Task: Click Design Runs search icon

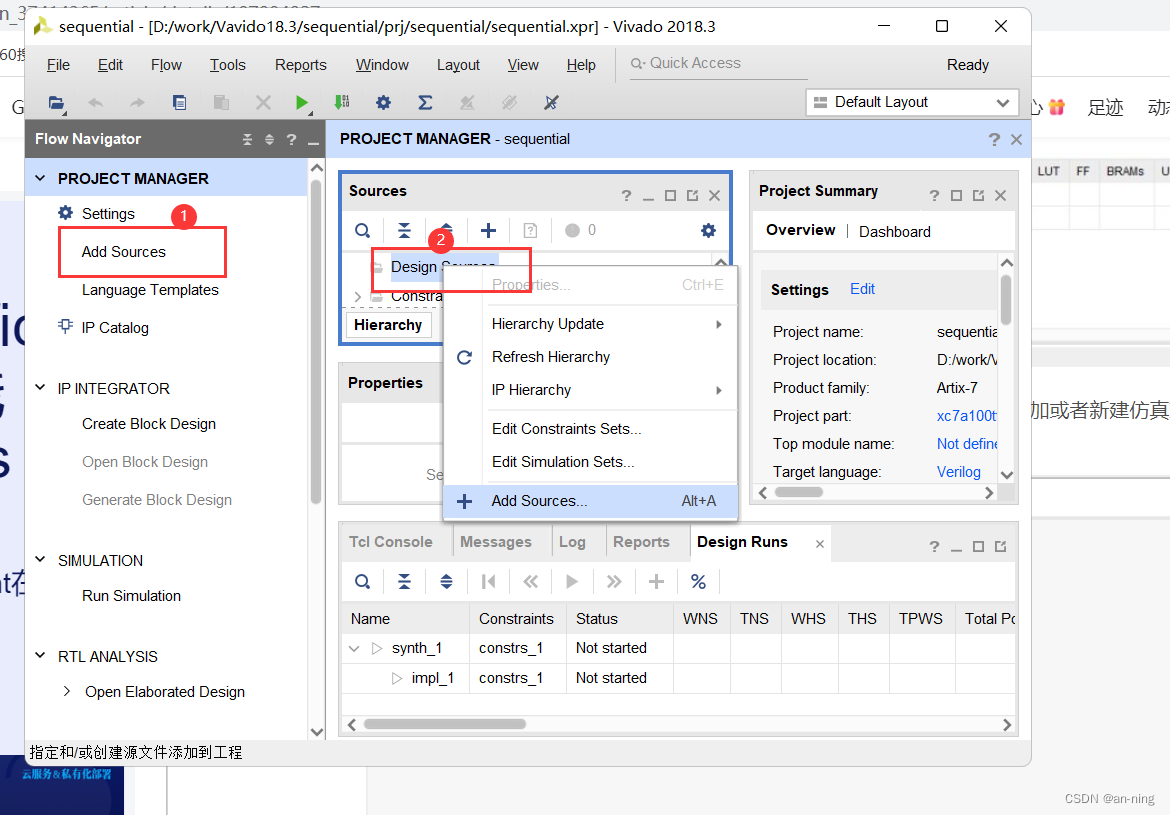Action: tap(363, 581)
